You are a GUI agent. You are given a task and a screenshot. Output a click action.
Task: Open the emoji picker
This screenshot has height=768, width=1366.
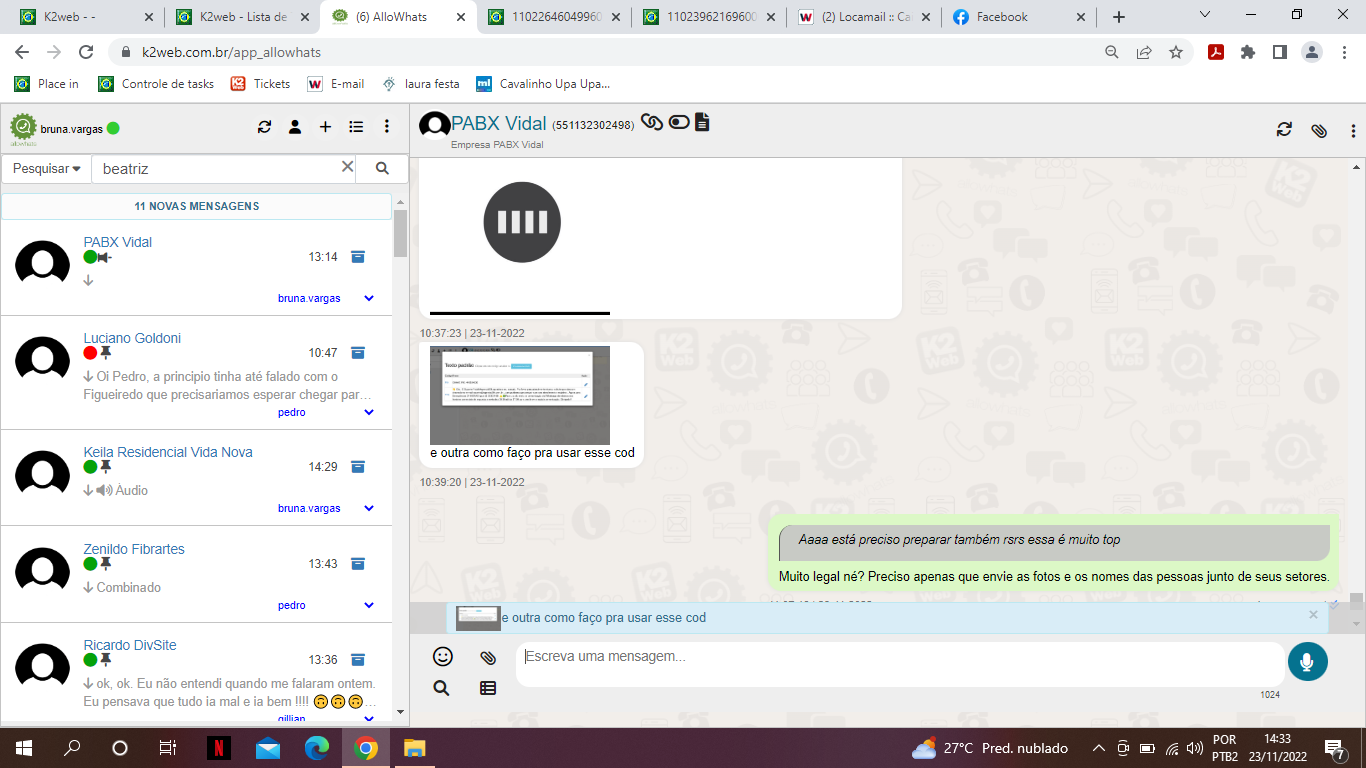[x=442, y=657]
